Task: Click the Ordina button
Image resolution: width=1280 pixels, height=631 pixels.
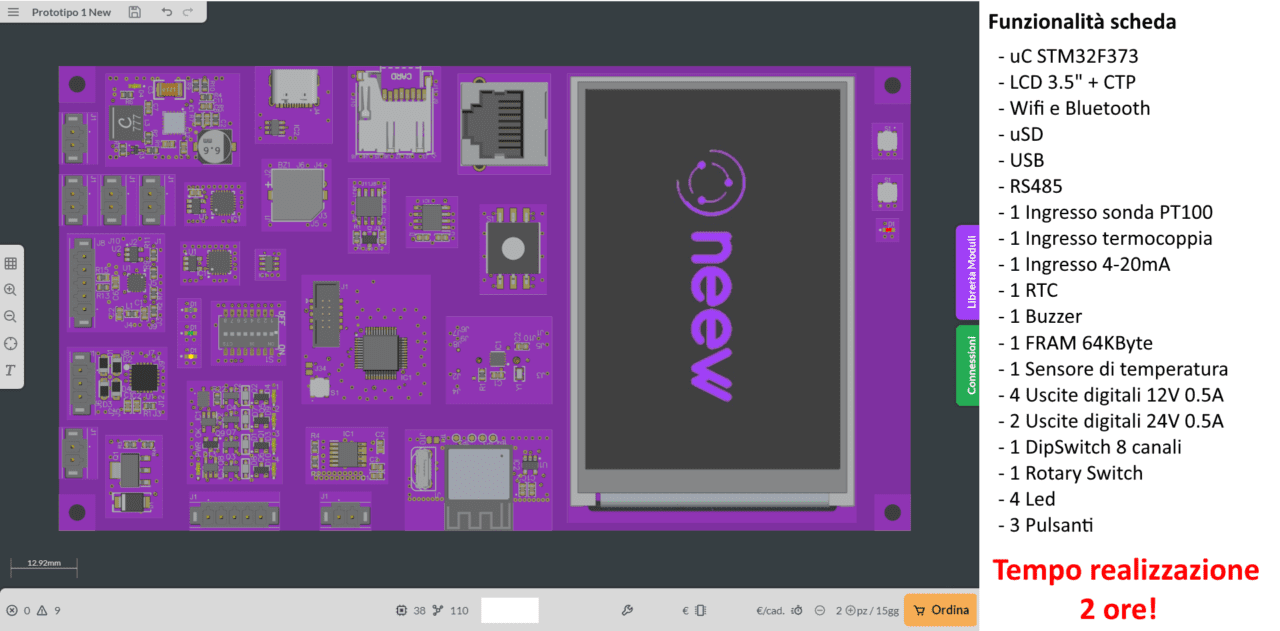Action: click(x=940, y=610)
